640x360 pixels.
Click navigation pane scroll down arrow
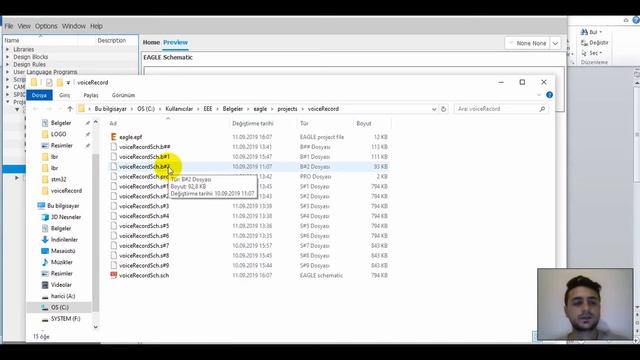coord(96,327)
